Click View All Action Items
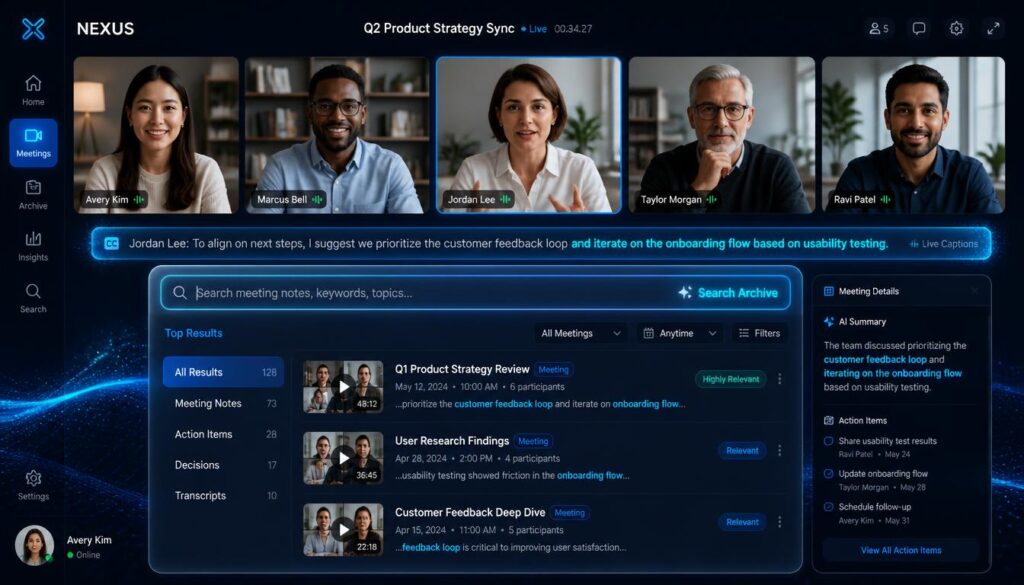Screen dimensions: 1024x585 click(x=901, y=550)
